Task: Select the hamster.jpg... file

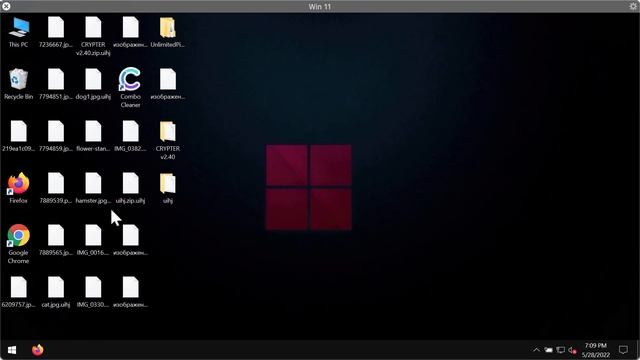Action: pos(93,189)
